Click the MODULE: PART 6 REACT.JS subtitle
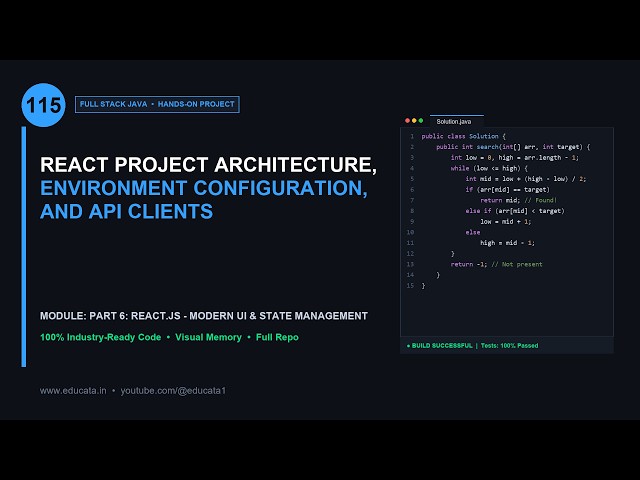The width and height of the screenshot is (640, 480). point(204,316)
